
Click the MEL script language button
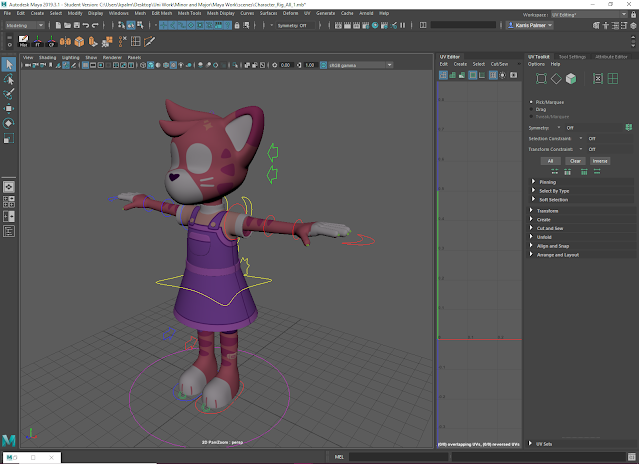339,457
